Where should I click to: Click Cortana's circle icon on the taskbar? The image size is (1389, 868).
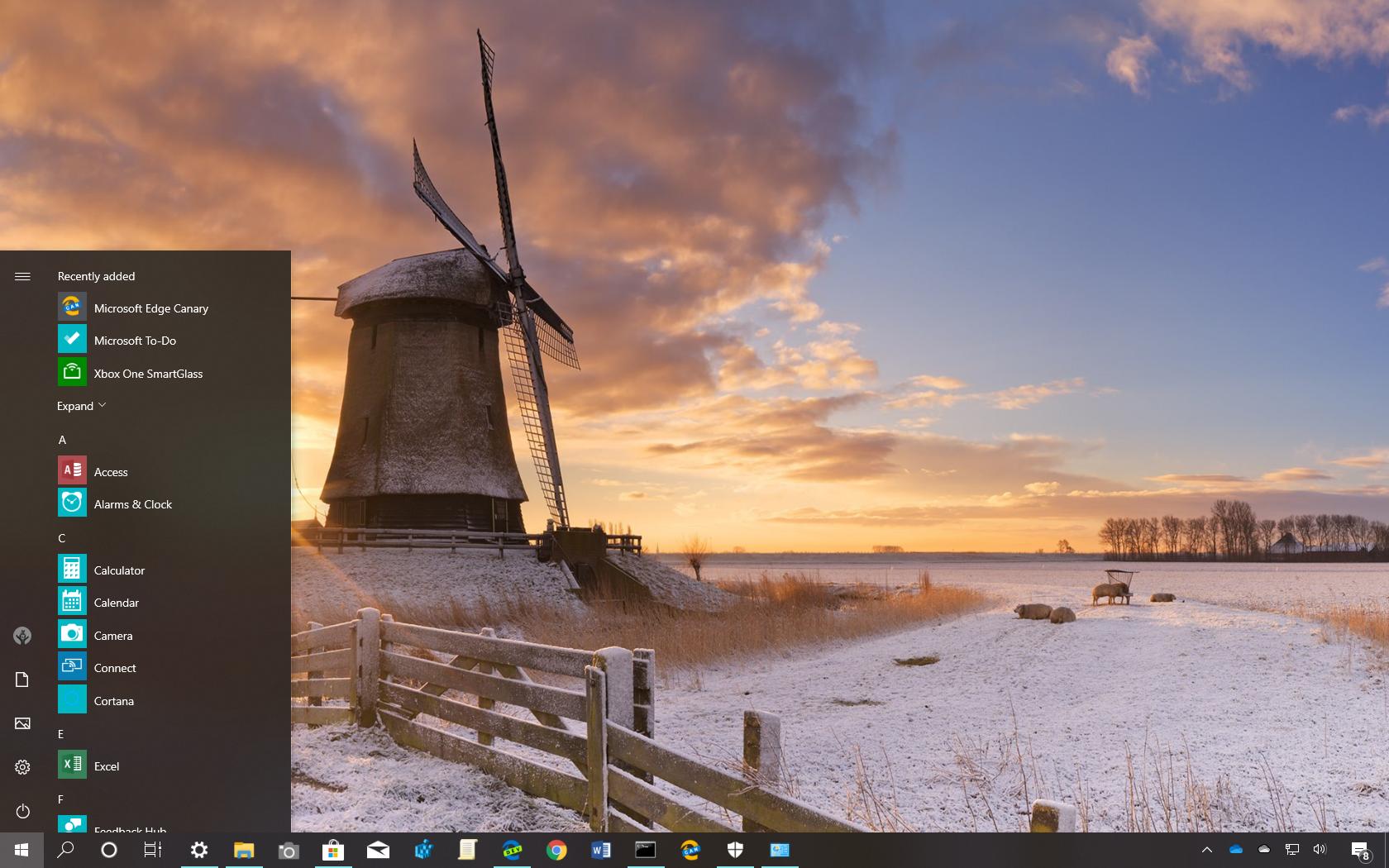point(108,850)
